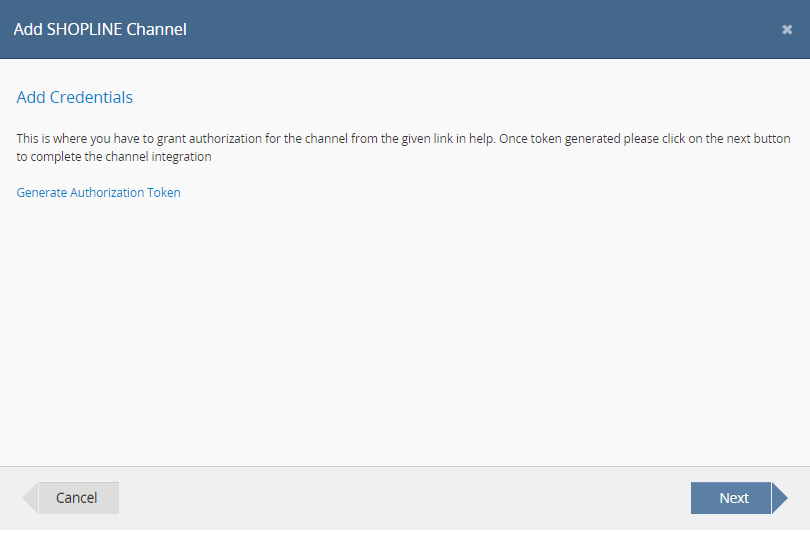This screenshot has width=810, height=534.
Task: Click the Next button
Action: (739, 498)
